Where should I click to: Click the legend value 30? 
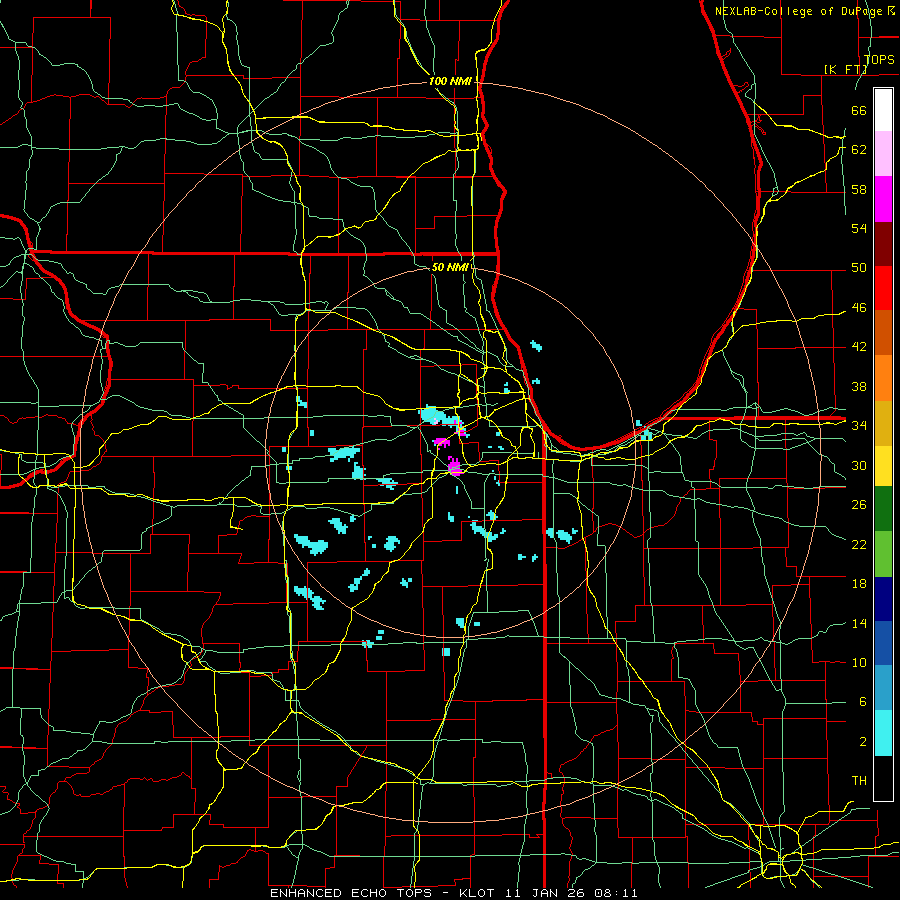click(x=859, y=465)
